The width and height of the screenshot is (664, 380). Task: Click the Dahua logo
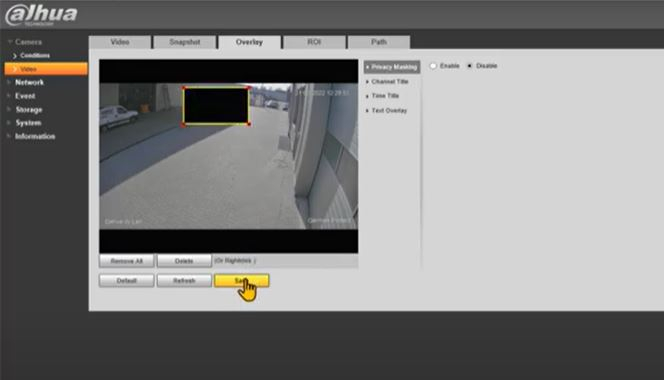click(41, 15)
